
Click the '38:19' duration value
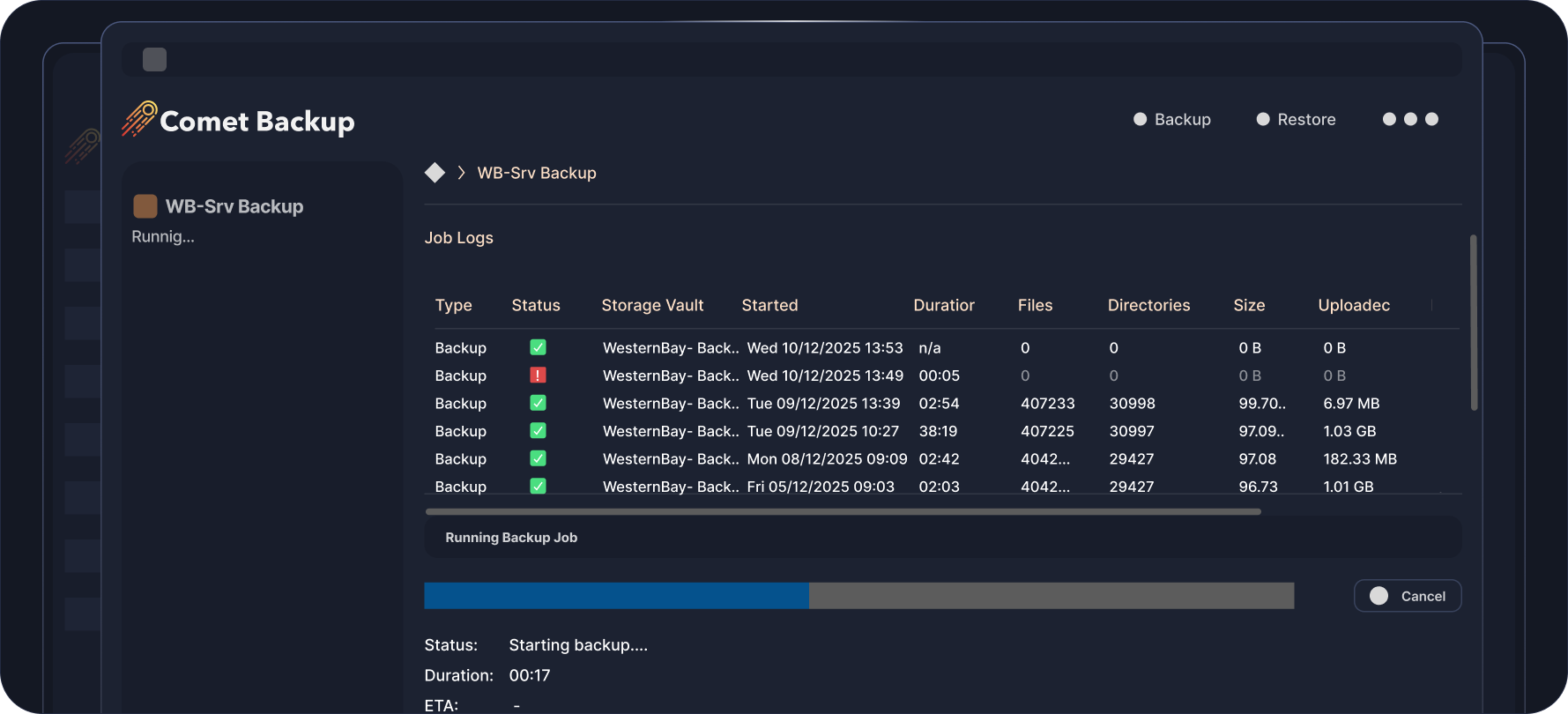[x=938, y=431]
